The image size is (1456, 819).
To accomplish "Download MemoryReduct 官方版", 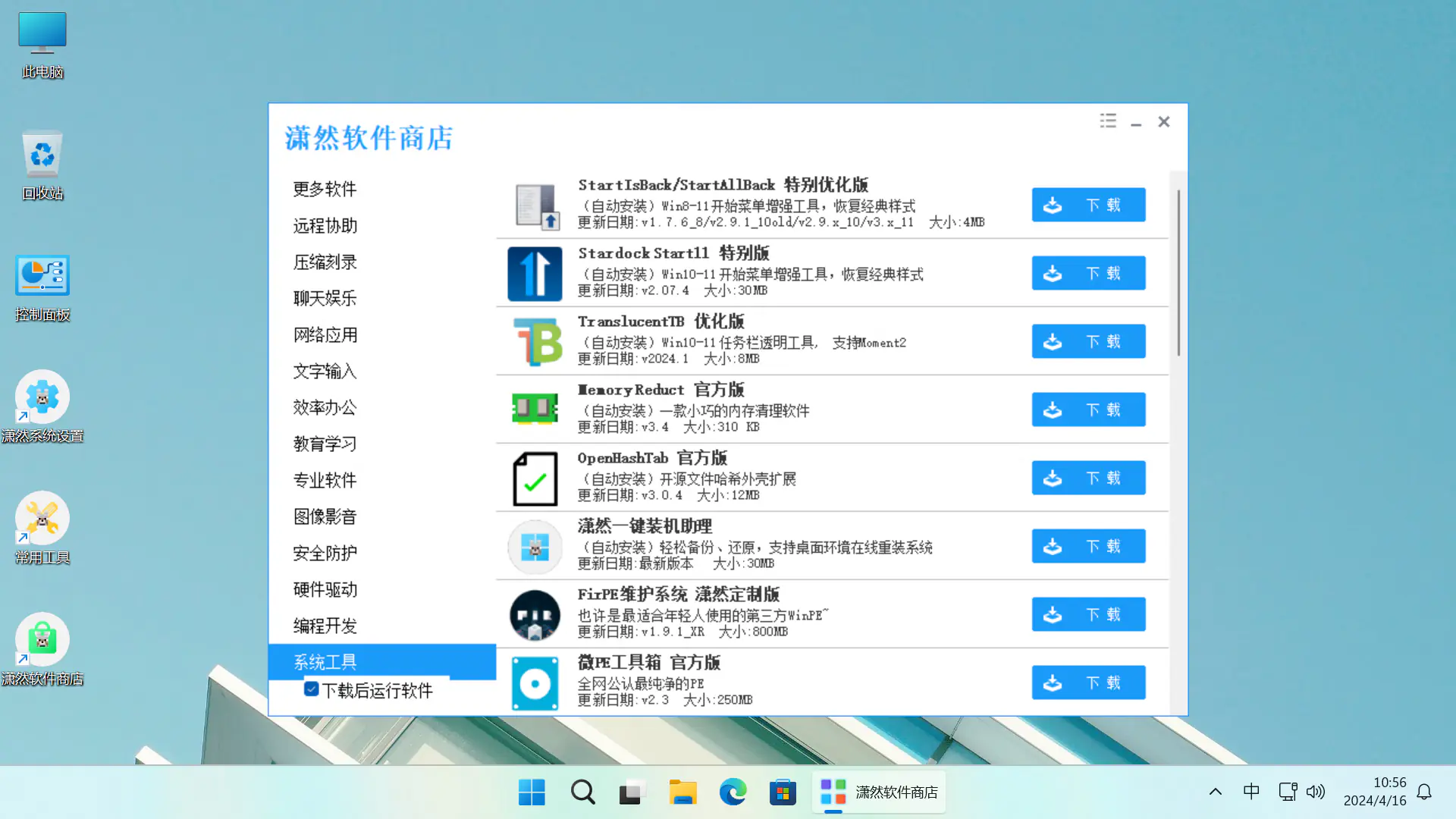I will tap(1087, 409).
